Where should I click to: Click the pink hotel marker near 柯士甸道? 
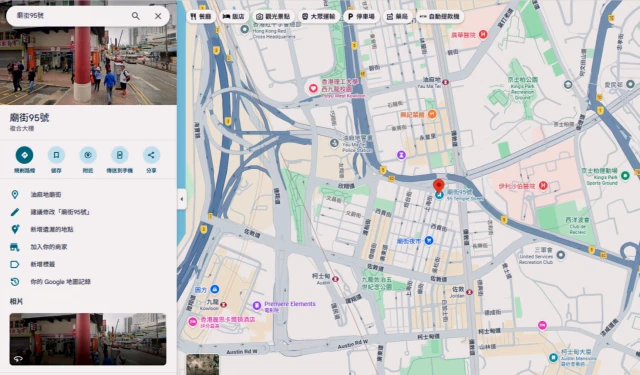point(542,325)
